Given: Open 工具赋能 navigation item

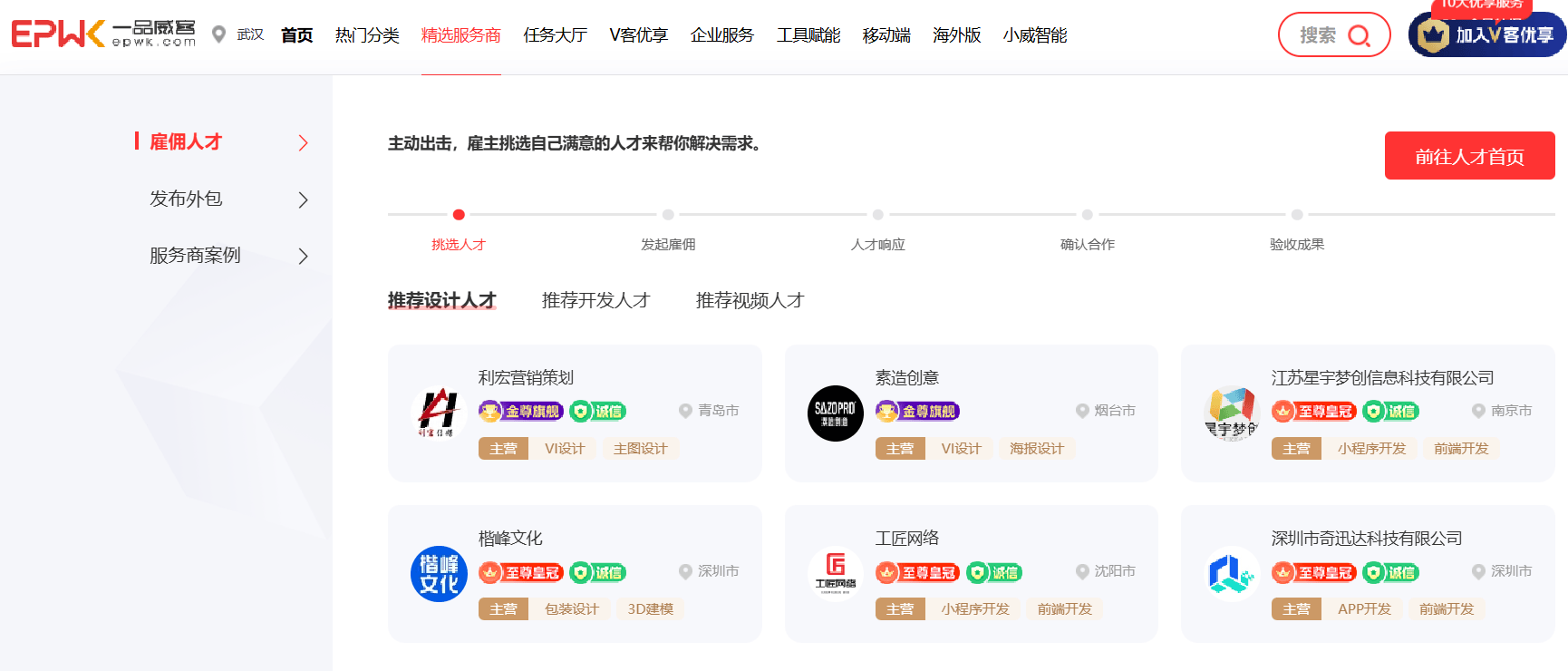Looking at the screenshot, I should pos(808,34).
